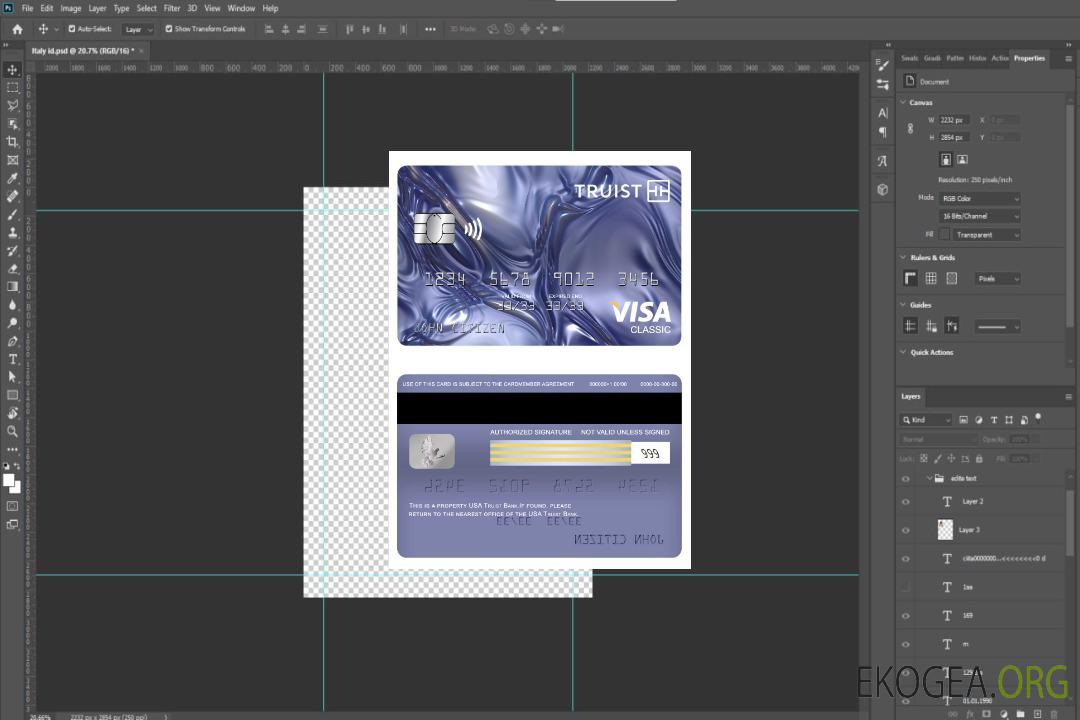The width and height of the screenshot is (1080, 720).
Task: Select the Gradient tool
Action: [12, 287]
